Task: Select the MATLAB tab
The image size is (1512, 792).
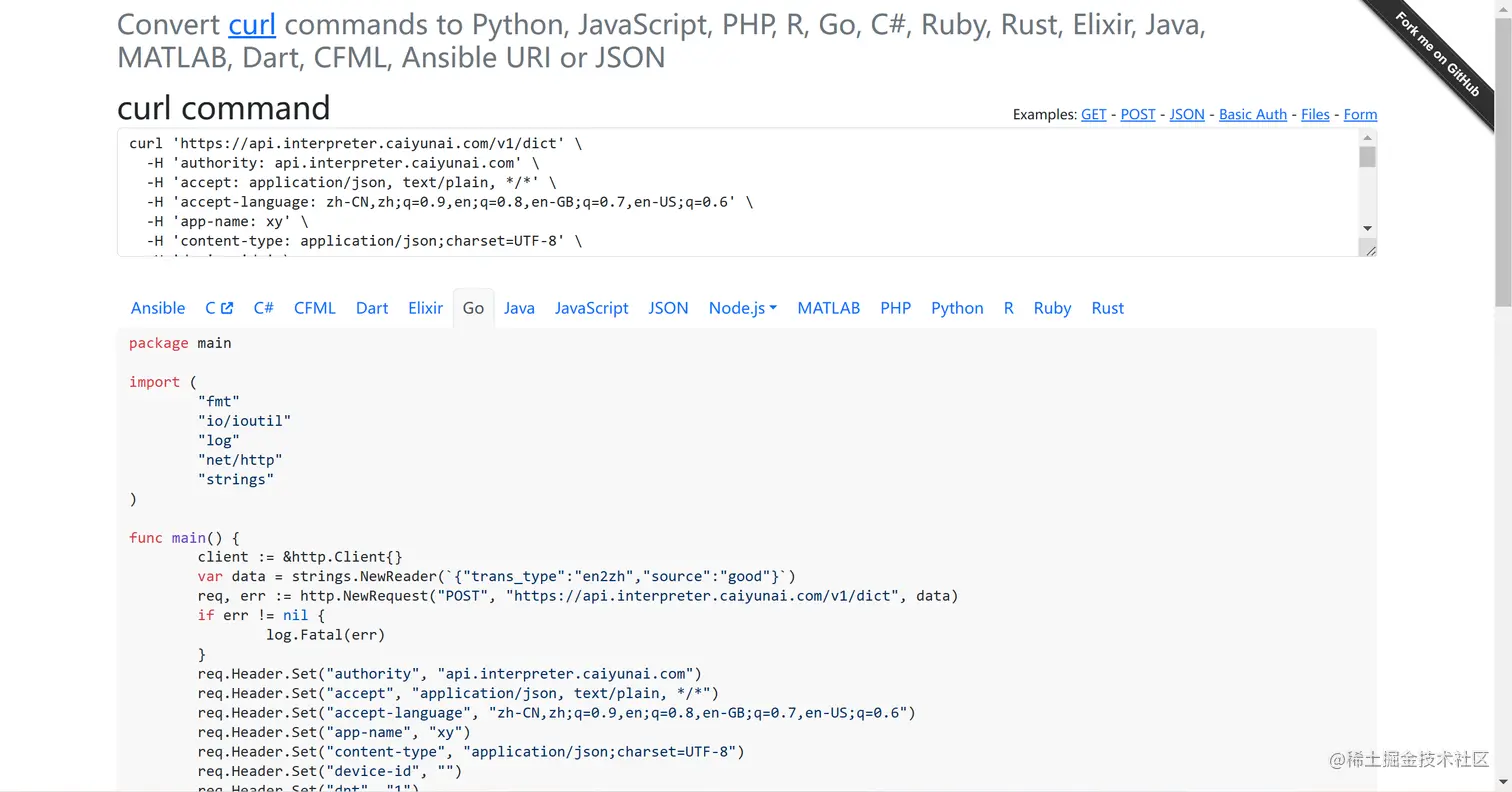Action: click(828, 308)
